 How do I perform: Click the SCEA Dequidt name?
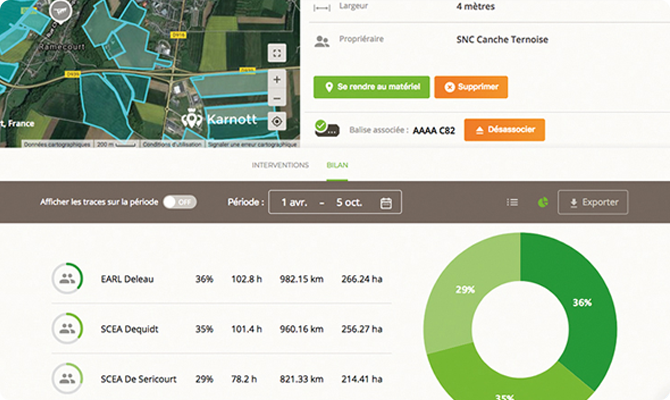coord(129,329)
